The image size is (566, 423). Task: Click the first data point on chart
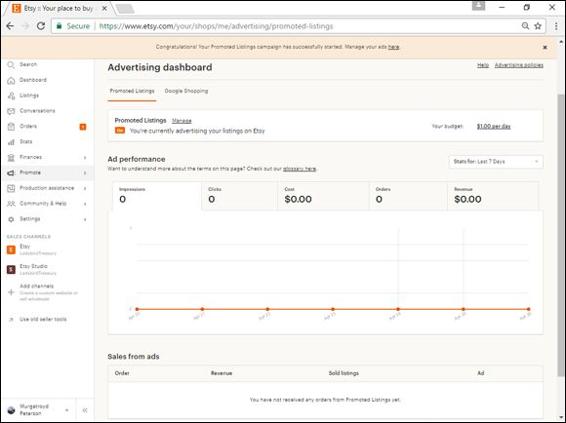(137, 309)
